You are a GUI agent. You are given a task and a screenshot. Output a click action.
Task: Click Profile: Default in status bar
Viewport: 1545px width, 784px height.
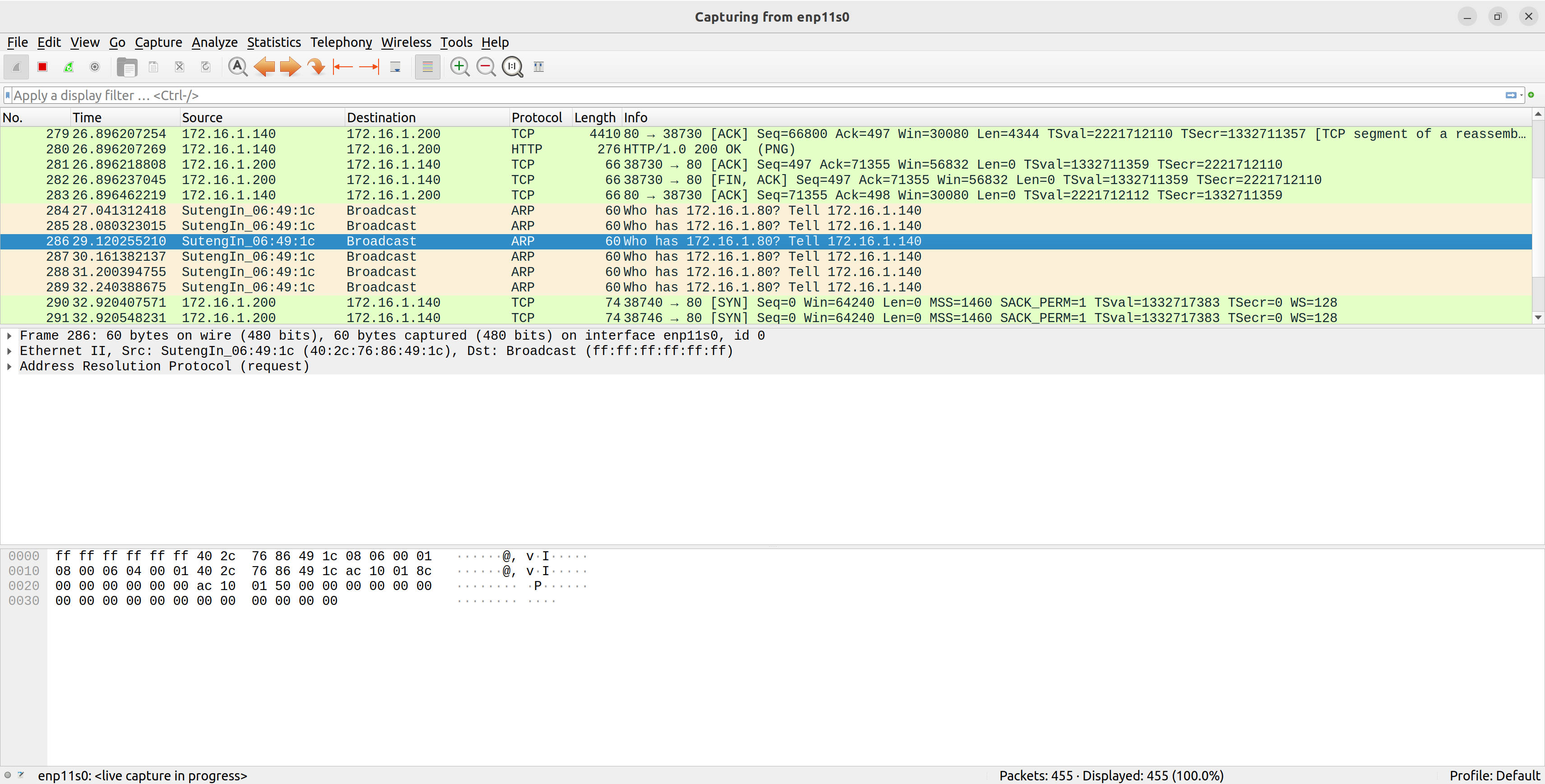point(1494,775)
